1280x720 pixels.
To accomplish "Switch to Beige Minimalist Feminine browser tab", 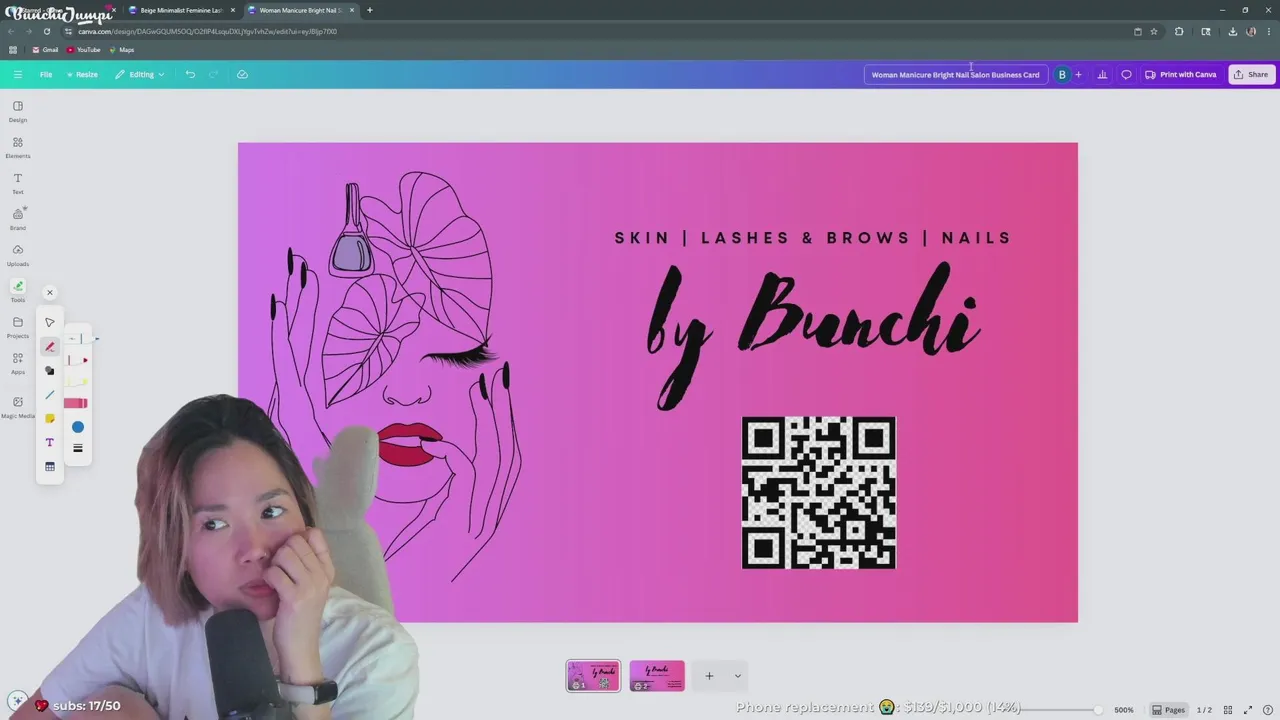I will coord(181,10).
